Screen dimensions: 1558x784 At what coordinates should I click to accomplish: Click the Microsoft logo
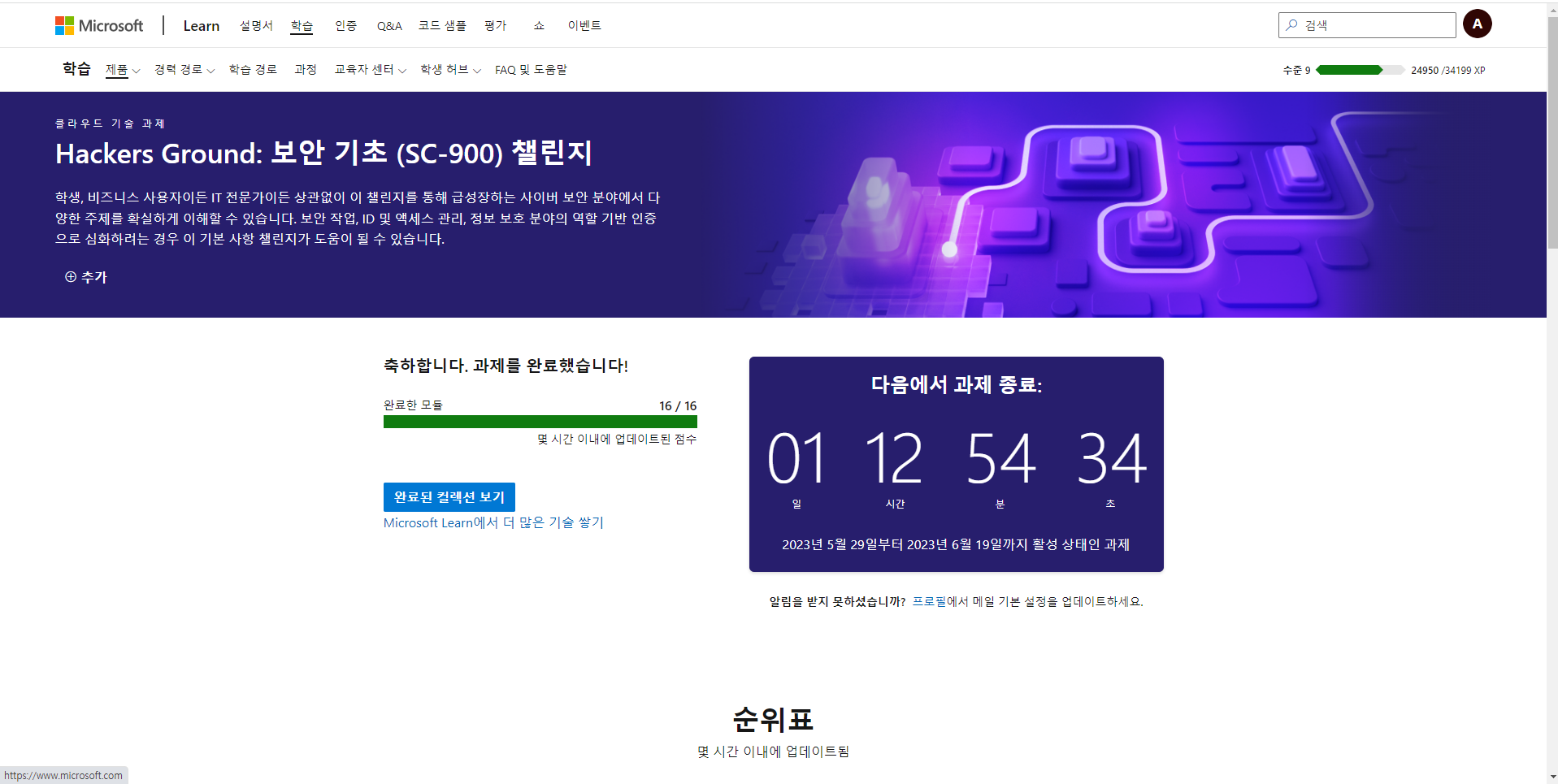pyautogui.click(x=98, y=24)
